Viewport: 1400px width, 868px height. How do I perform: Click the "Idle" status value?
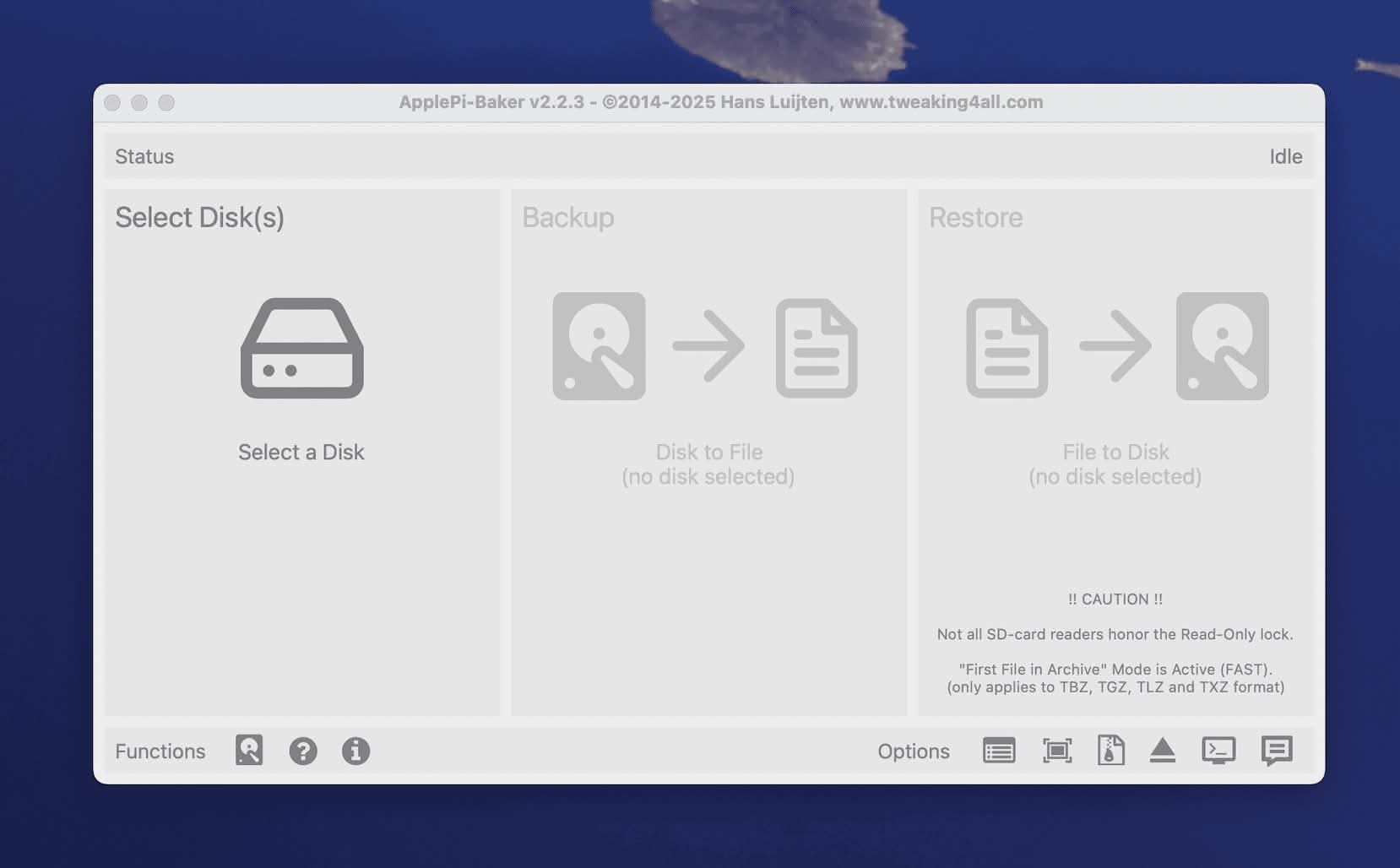[1286, 156]
